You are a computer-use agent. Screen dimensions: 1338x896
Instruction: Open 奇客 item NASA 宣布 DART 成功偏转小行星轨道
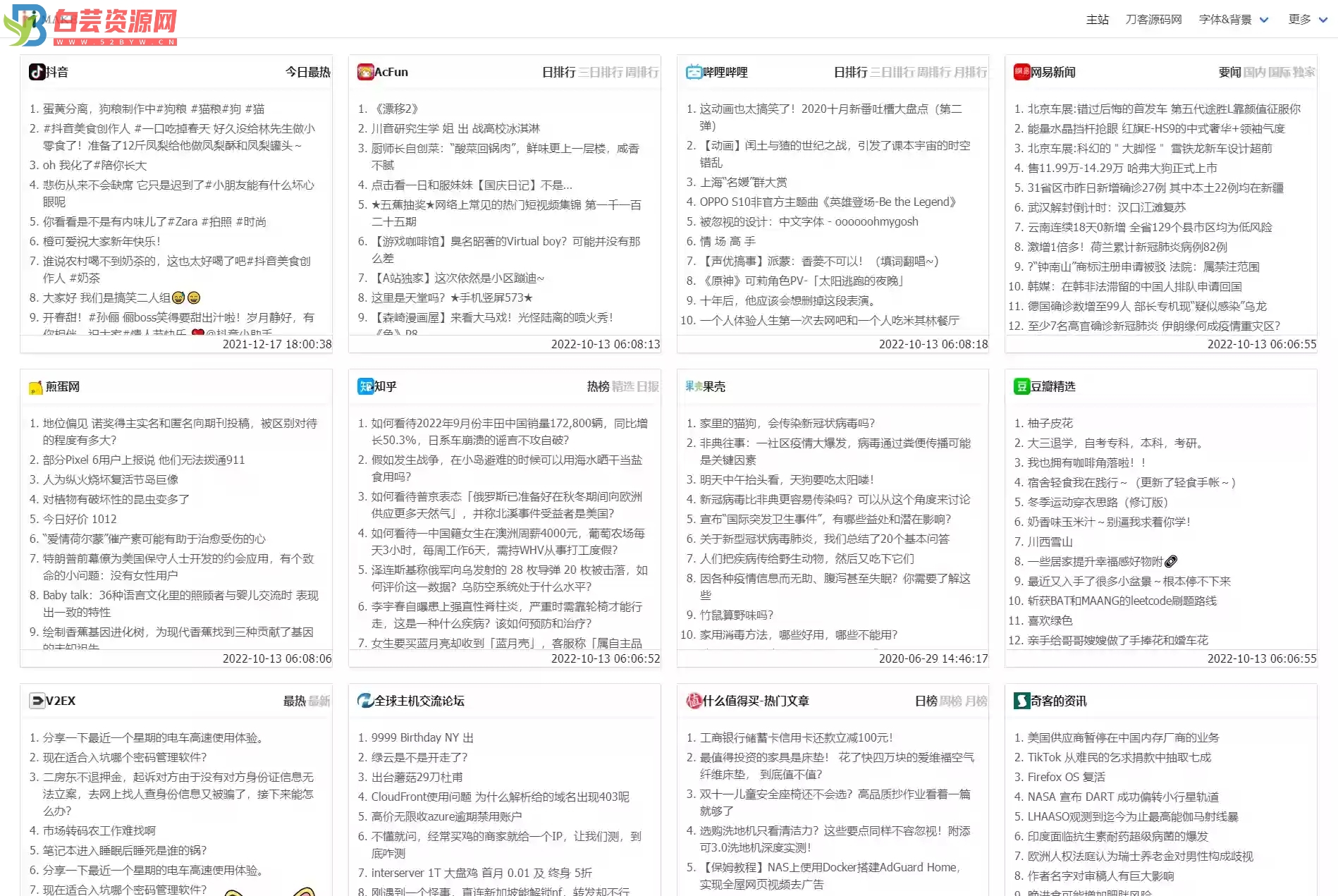point(1123,797)
